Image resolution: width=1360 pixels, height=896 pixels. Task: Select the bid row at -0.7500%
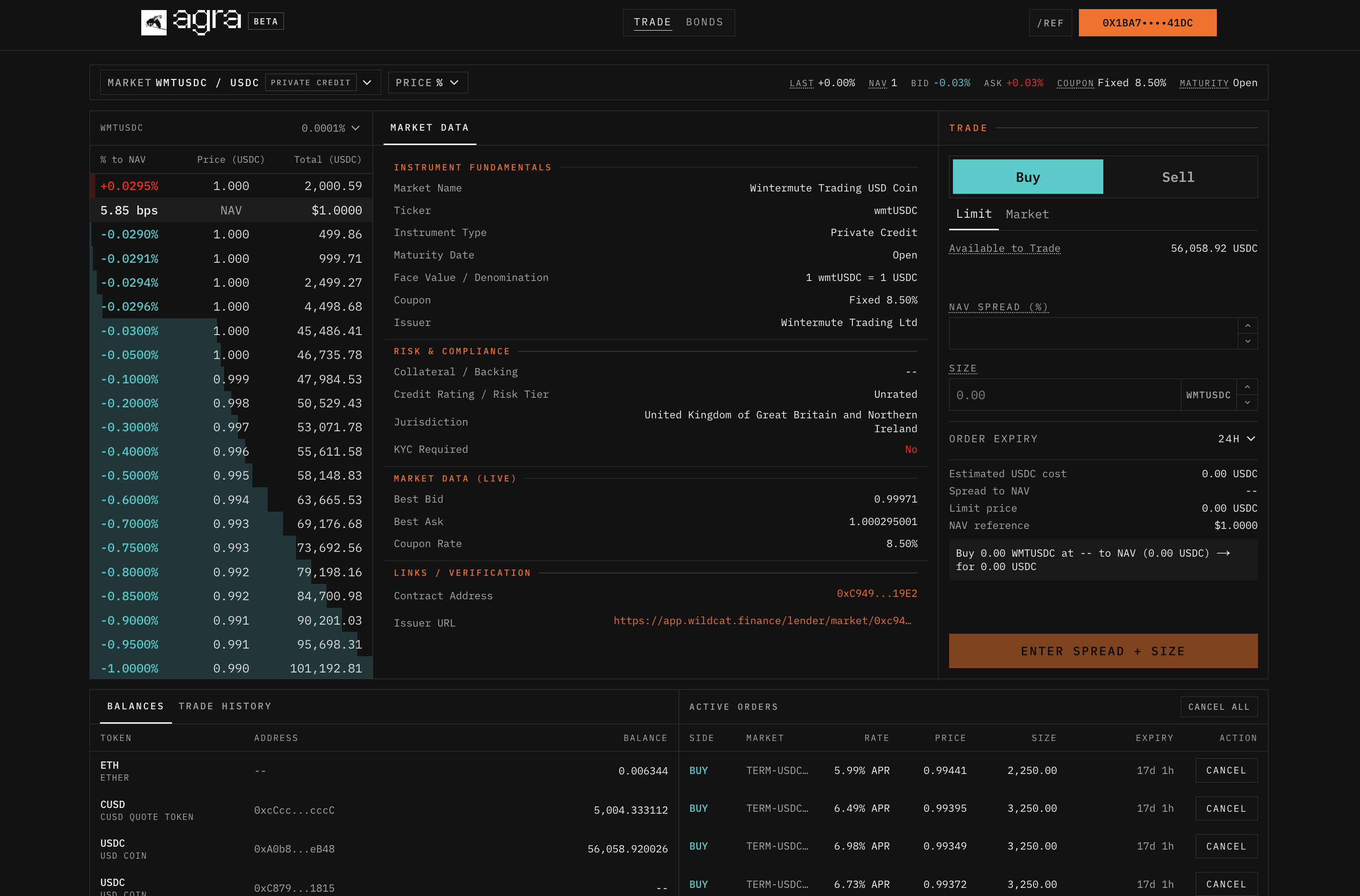[x=231, y=548]
